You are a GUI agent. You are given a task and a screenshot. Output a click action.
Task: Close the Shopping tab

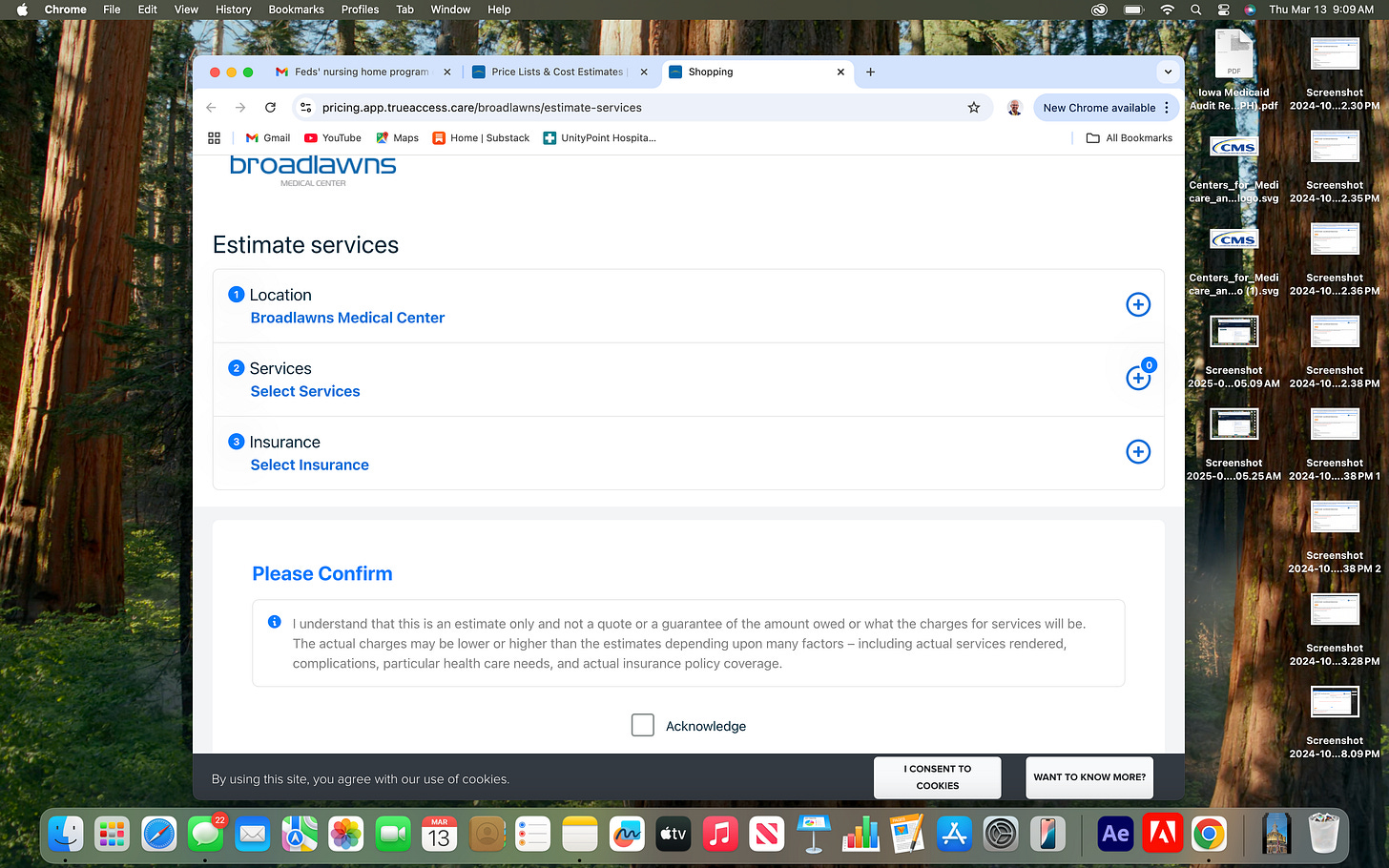click(x=840, y=72)
